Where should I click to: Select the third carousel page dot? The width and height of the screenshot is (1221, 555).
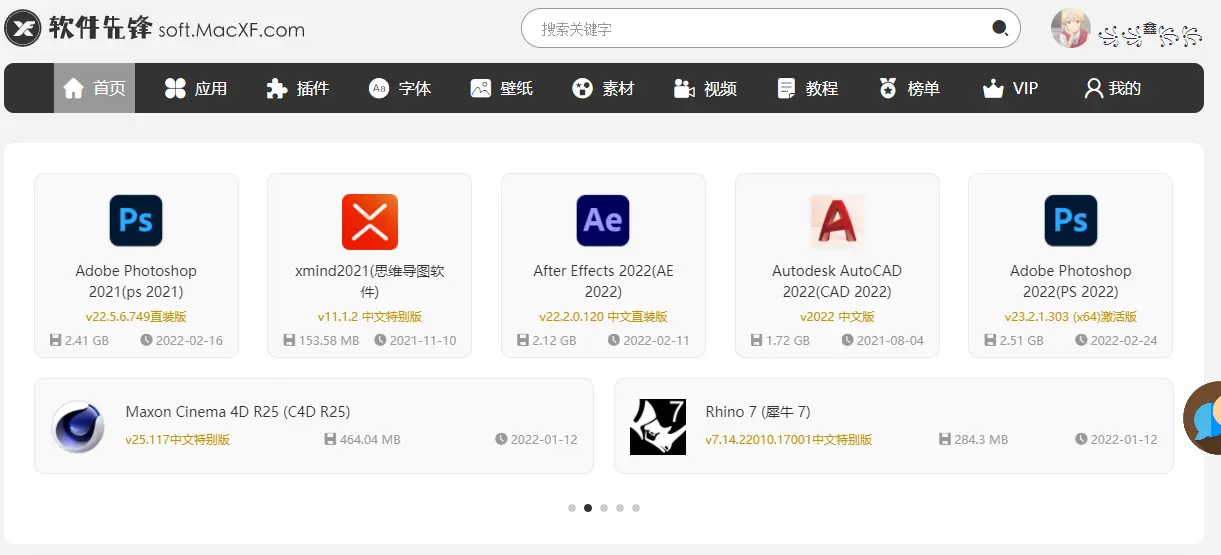(604, 508)
